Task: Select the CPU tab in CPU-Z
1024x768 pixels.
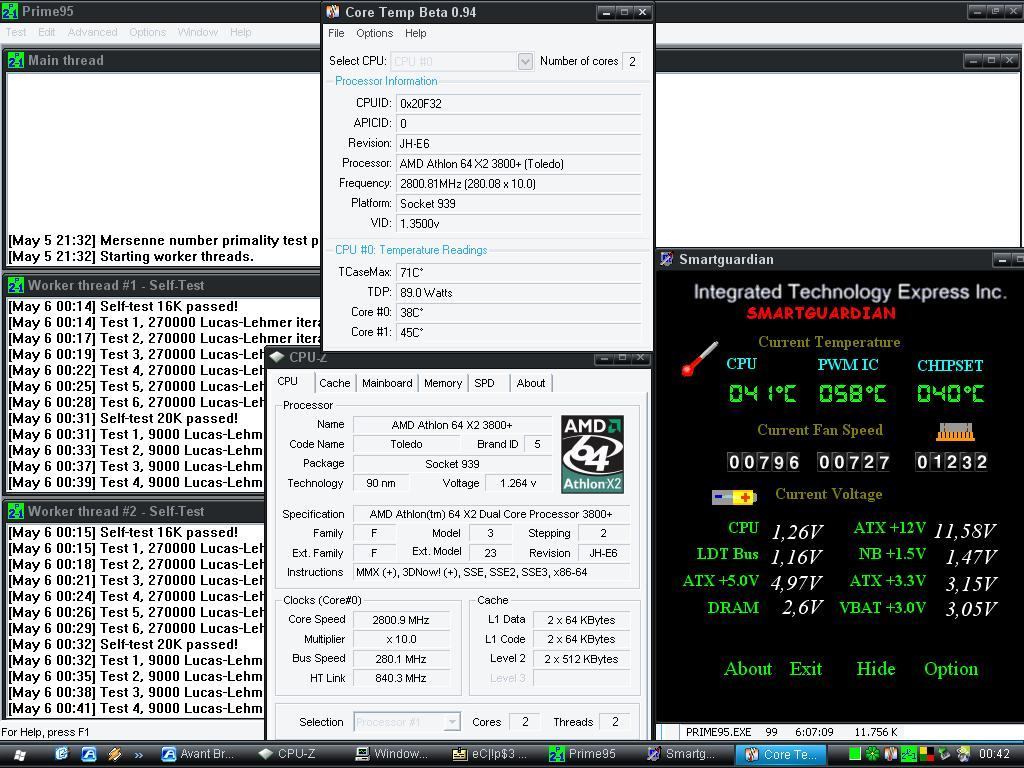Action: [288, 381]
